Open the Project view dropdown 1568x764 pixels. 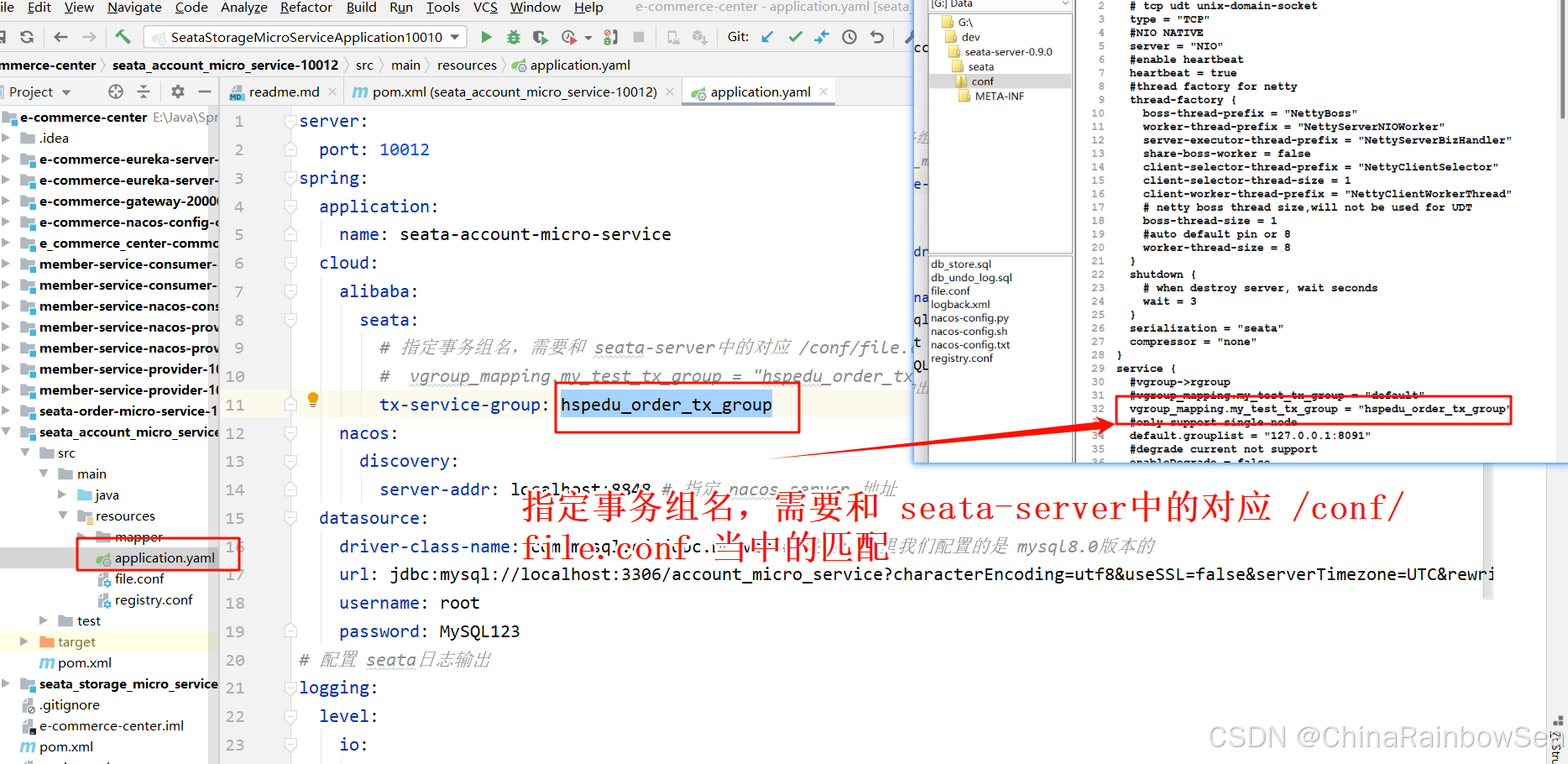click(66, 92)
